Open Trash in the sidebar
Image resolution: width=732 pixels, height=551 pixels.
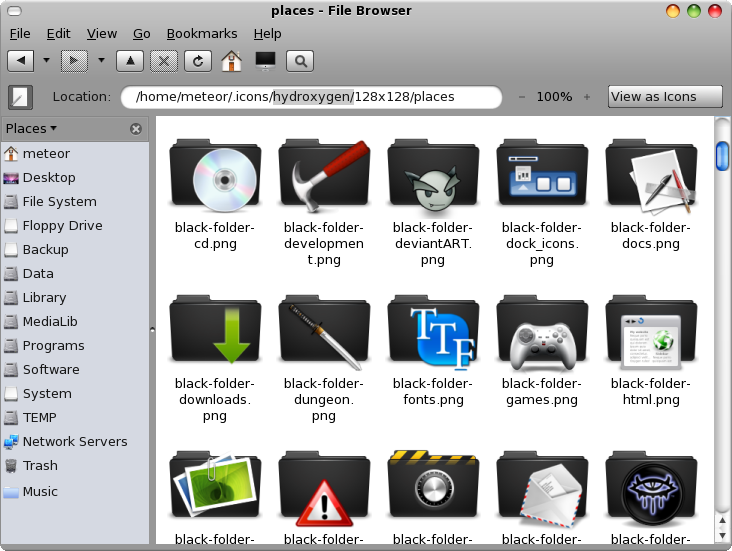point(75,466)
